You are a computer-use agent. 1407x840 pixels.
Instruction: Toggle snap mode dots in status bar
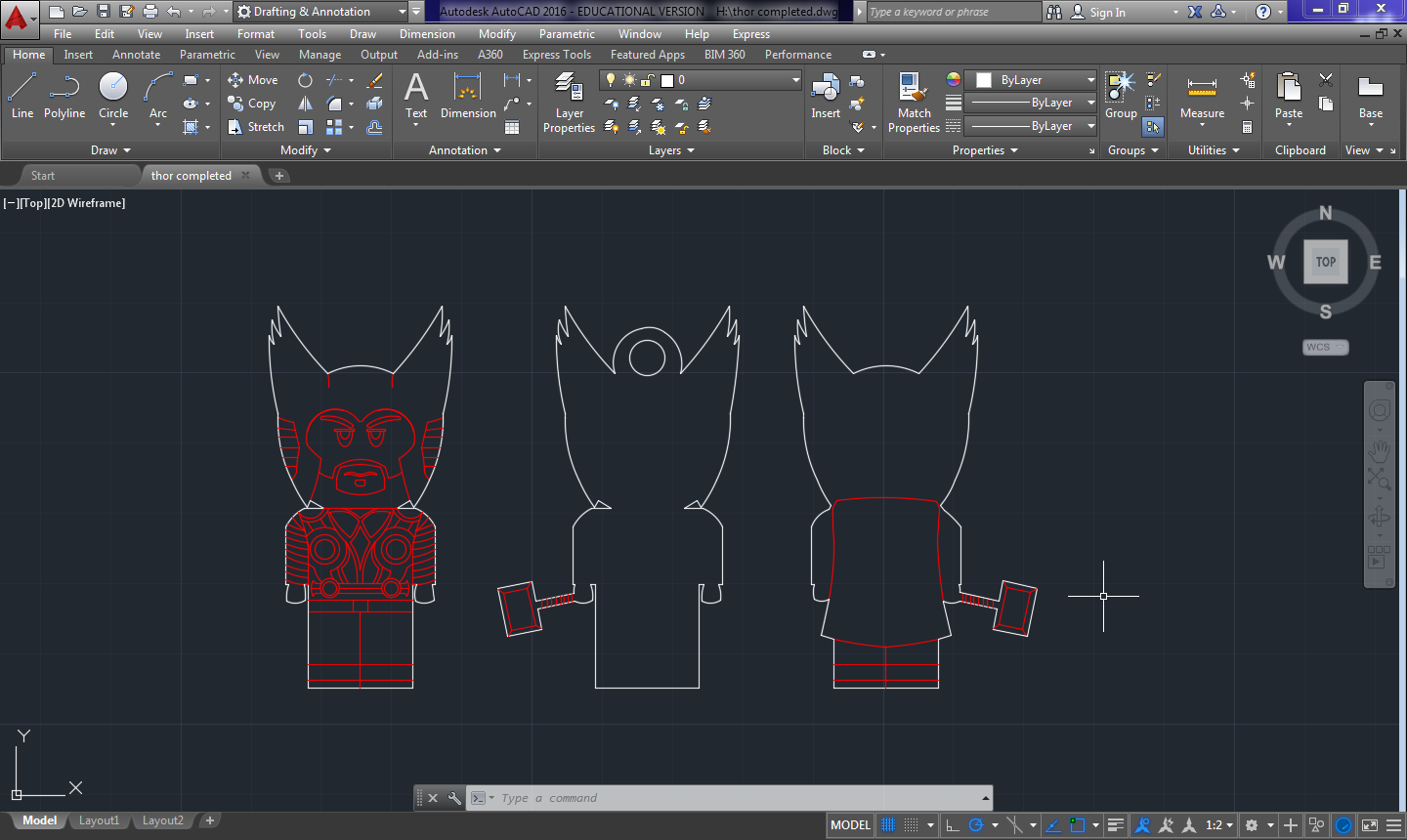pos(911,825)
